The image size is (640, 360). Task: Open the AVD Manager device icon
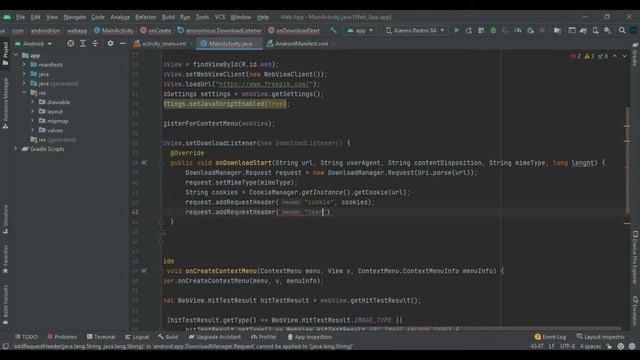click(x=596, y=30)
